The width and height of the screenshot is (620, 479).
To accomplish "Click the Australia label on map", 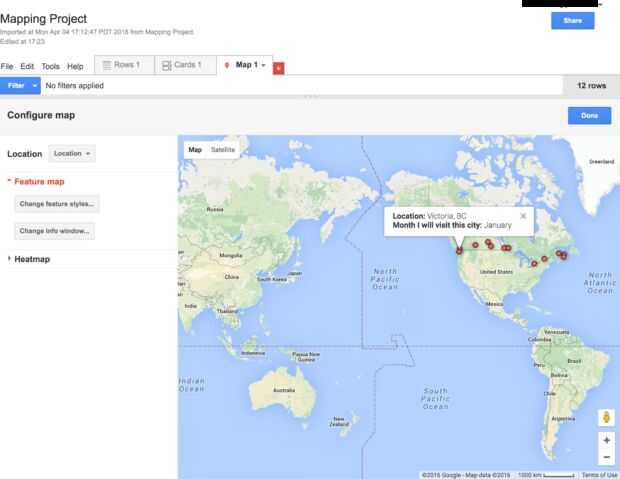I will coord(284,390).
